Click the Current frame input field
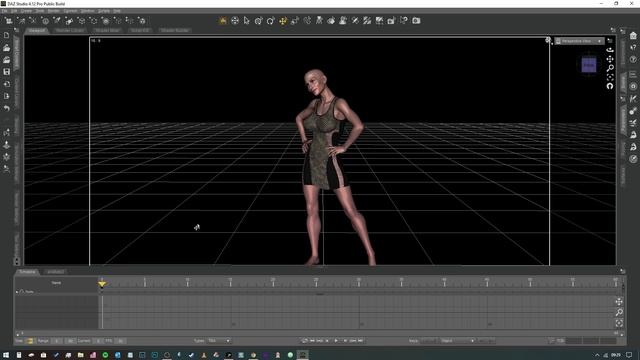The image size is (640, 360). pyautogui.click(x=98, y=341)
